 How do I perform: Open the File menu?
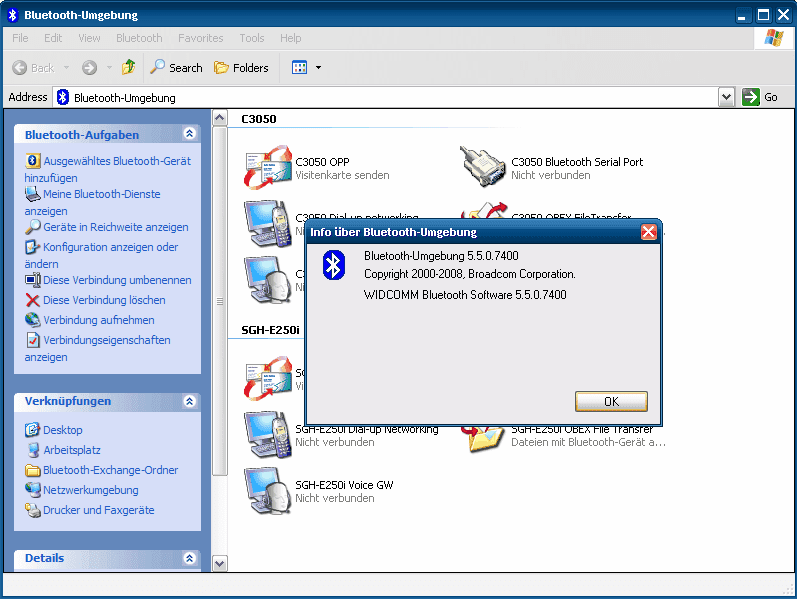(x=20, y=38)
